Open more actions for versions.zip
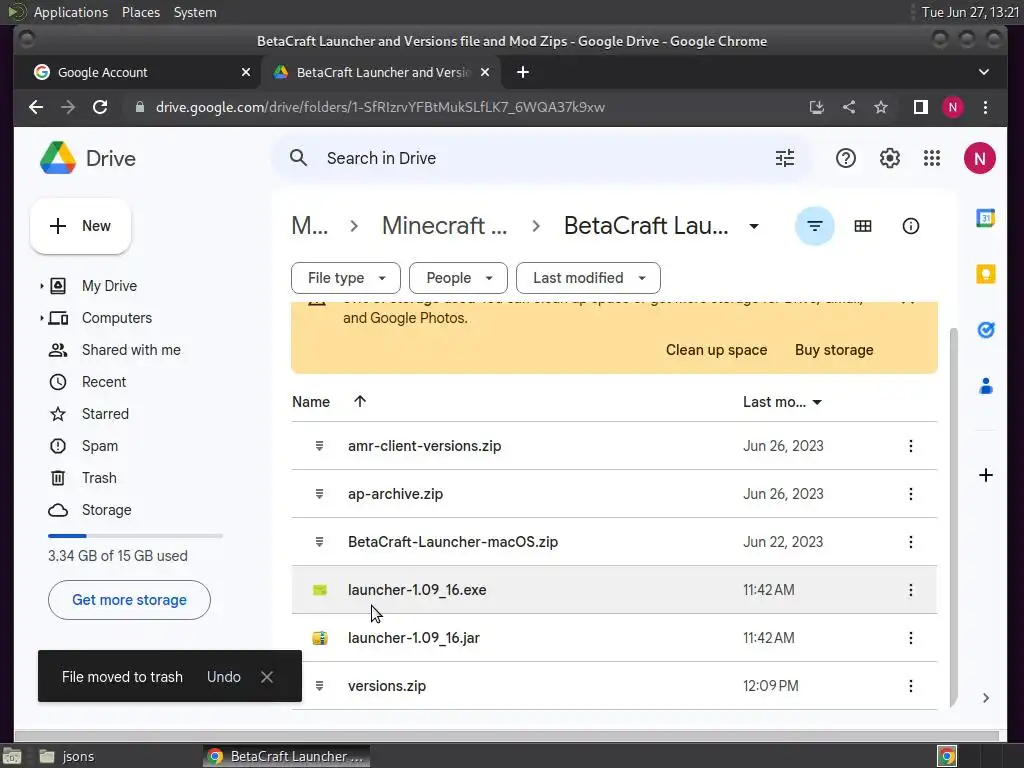This screenshot has height=768, width=1024. pyautogui.click(x=910, y=686)
